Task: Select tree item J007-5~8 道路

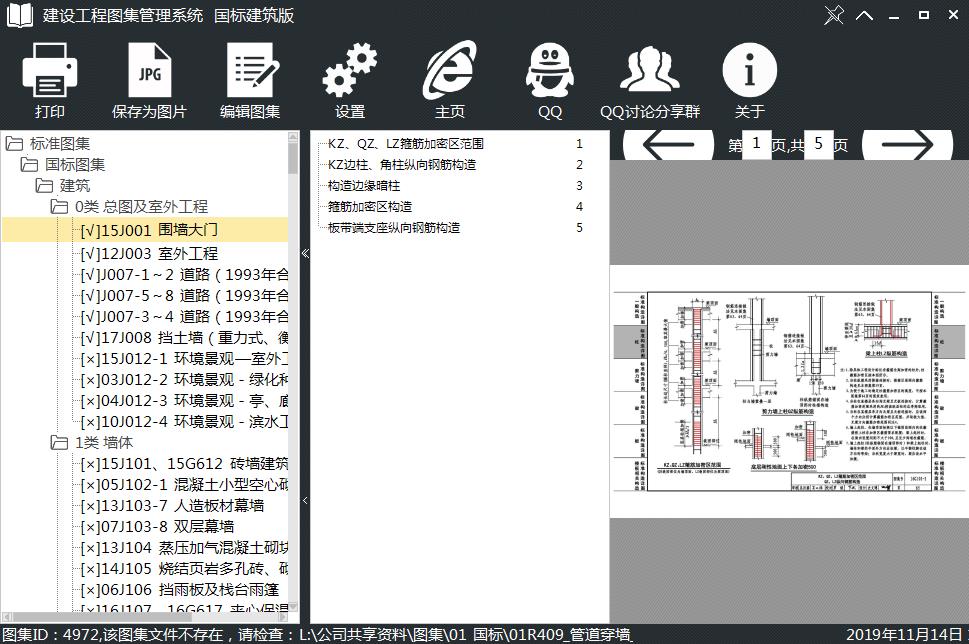Action: click(184, 295)
